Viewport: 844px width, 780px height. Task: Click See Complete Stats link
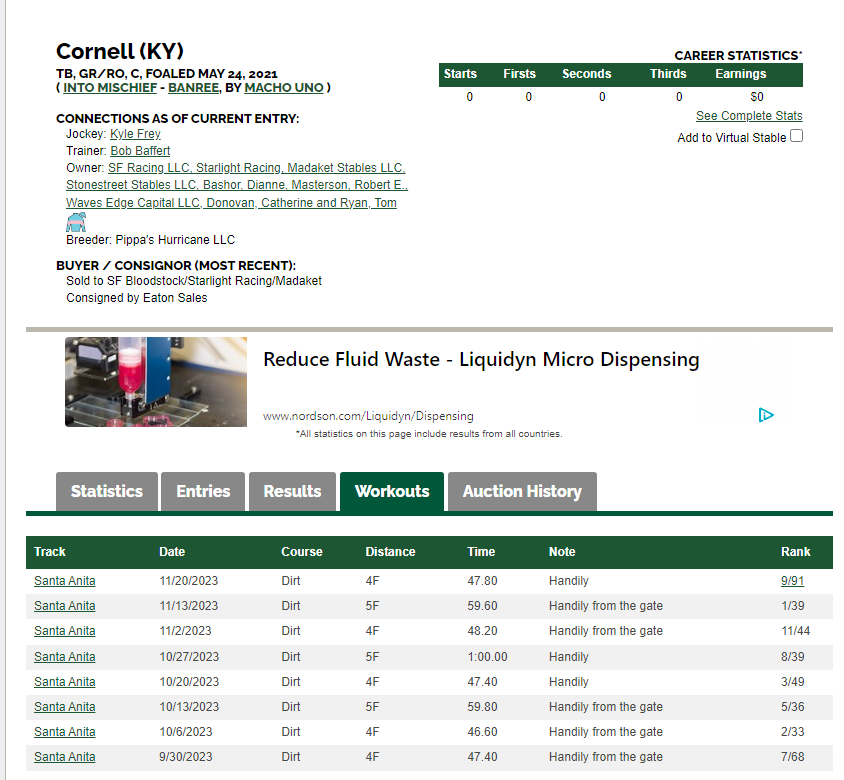point(749,116)
